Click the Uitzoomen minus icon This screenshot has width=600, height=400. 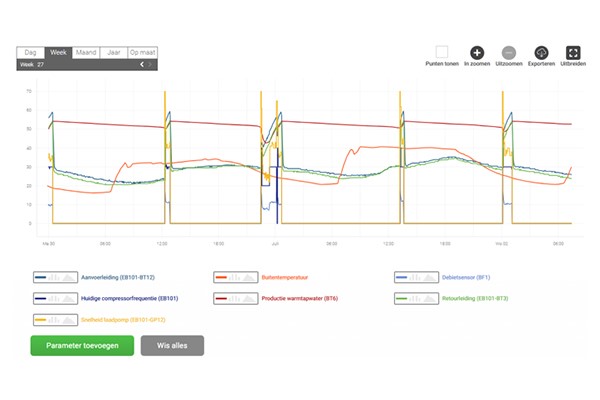[x=509, y=53]
